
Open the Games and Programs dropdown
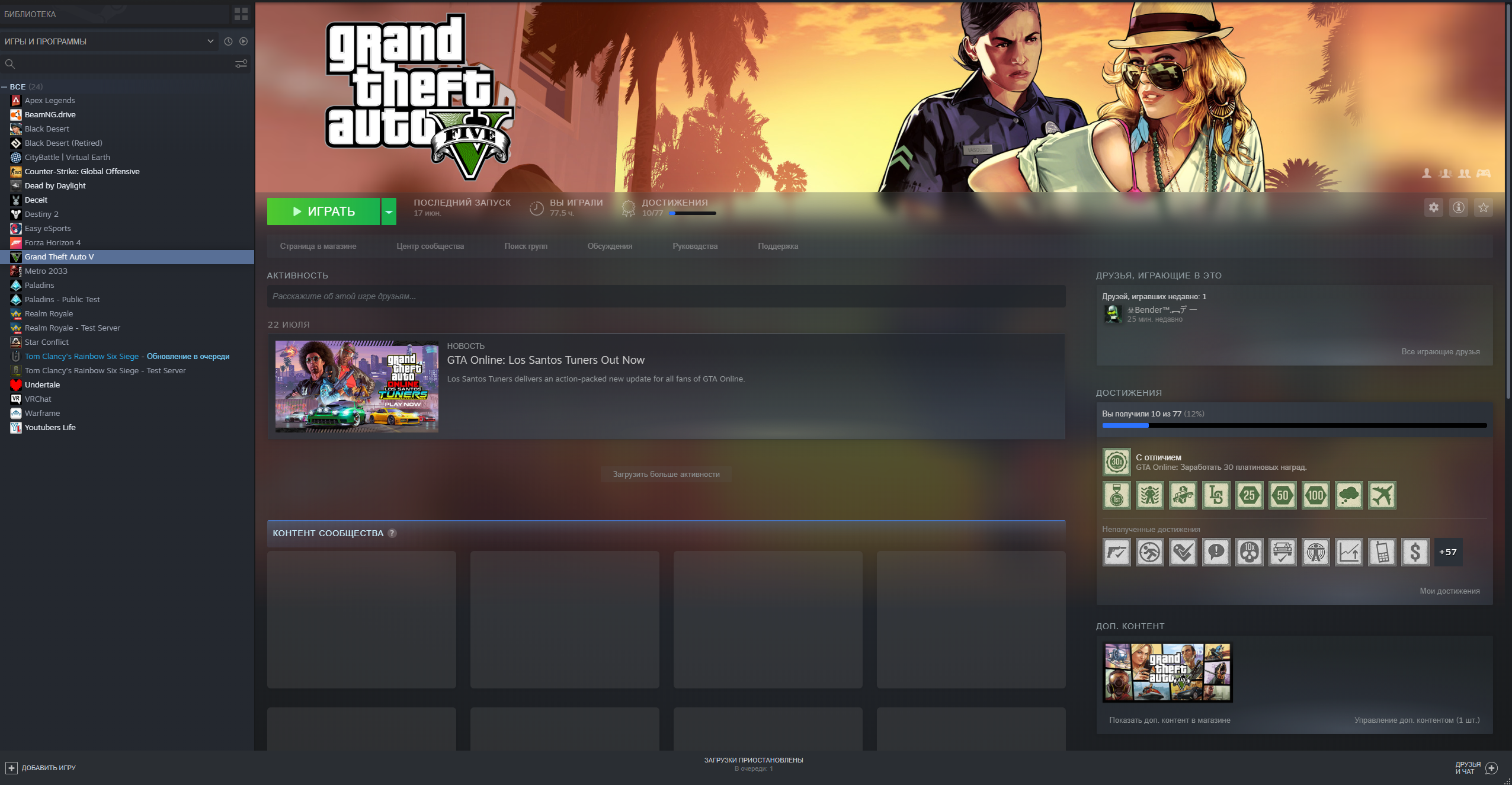pyautogui.click(x=109, y=41)
